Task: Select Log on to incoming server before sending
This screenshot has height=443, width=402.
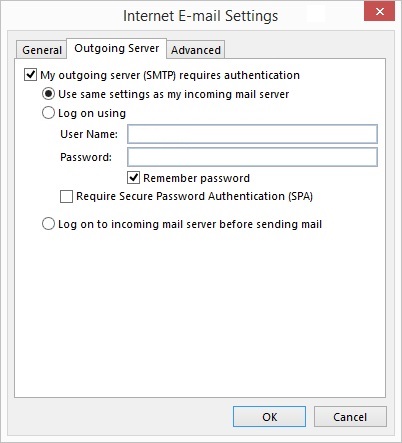Action: point(48,224)
